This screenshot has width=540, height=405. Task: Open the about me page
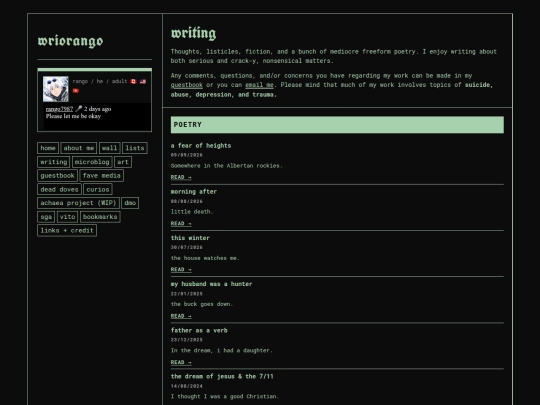coord(79,148)
